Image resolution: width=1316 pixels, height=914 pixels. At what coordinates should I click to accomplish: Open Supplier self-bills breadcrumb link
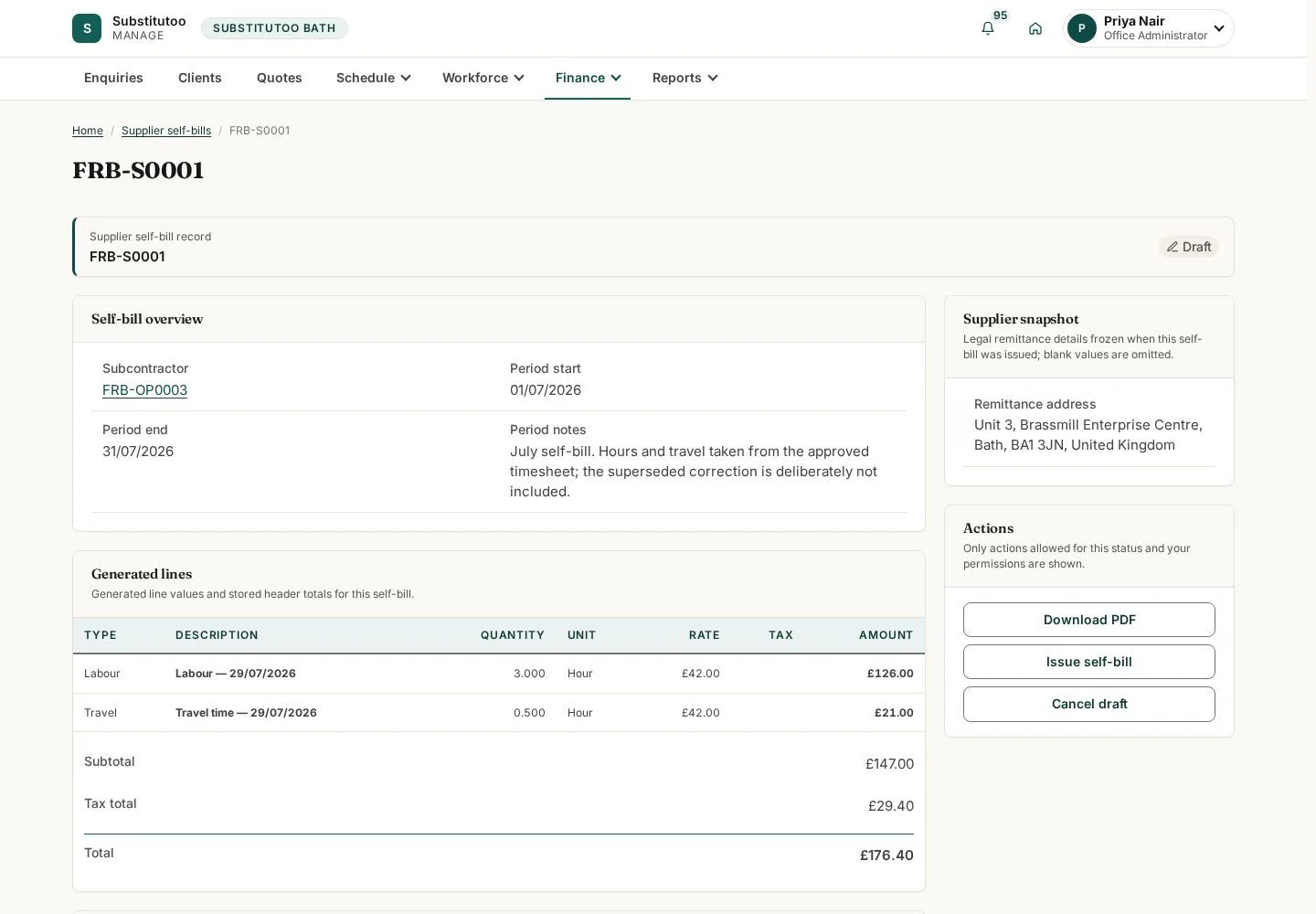pos(166,131)
